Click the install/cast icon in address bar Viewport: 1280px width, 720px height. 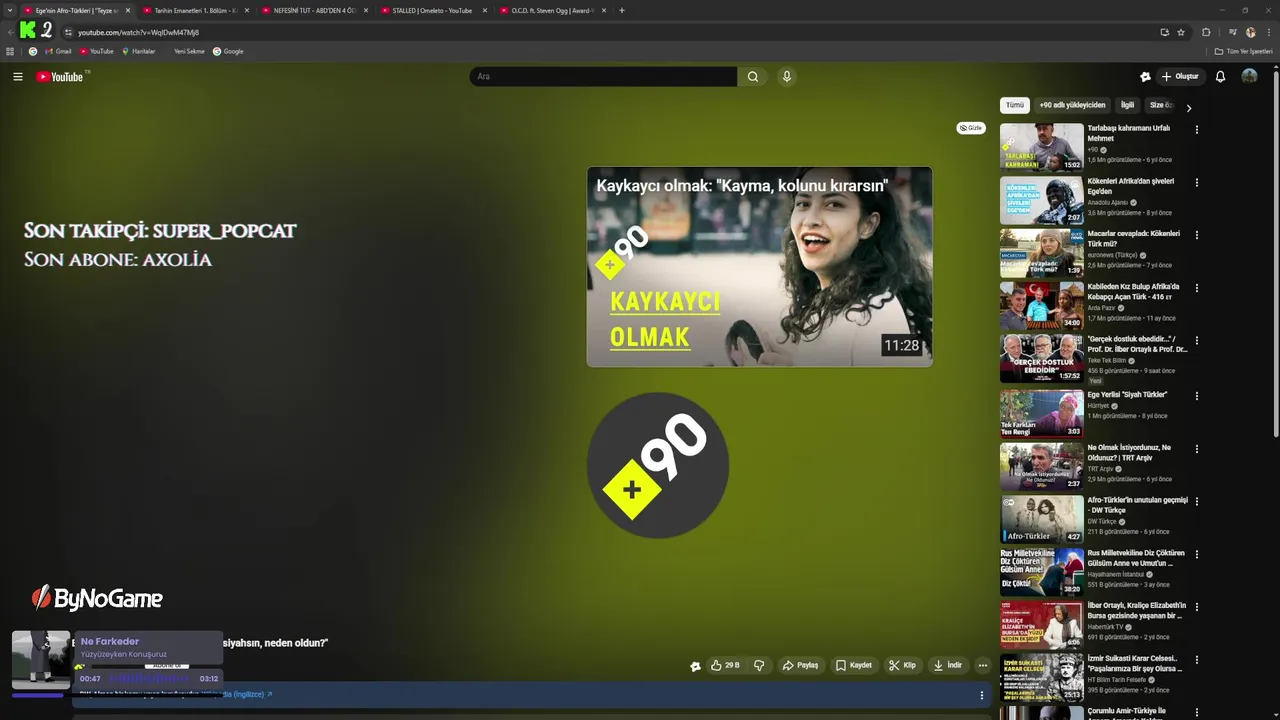point(1164,32)
